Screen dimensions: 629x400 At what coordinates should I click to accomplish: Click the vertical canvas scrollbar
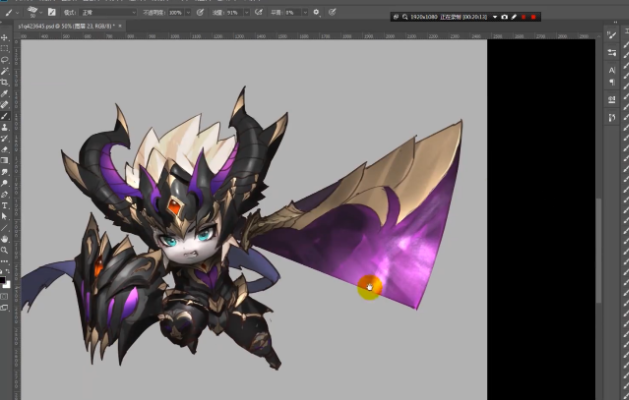[x=598, y=250]
